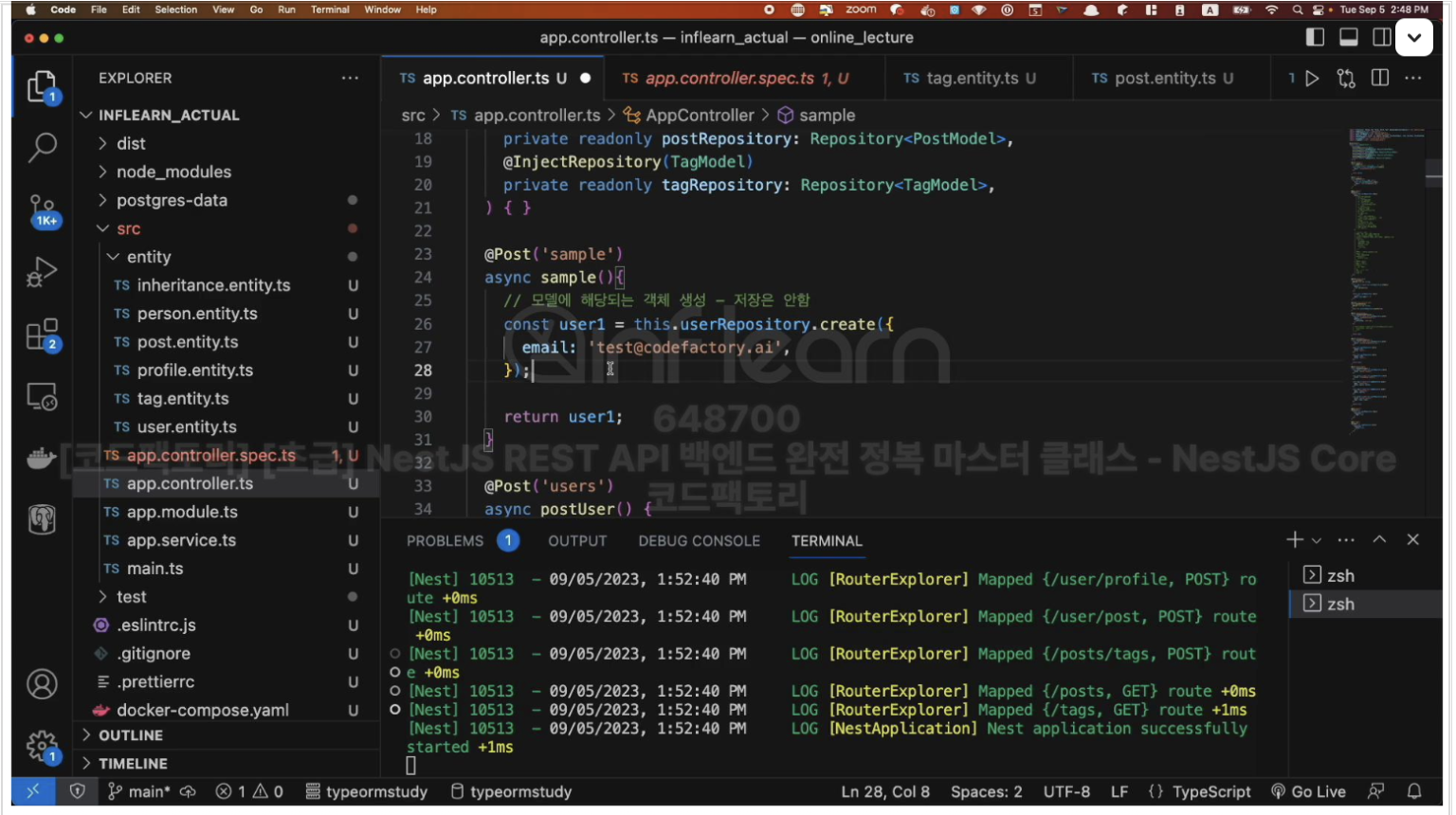Close the terminal panel

point(1413,540)
